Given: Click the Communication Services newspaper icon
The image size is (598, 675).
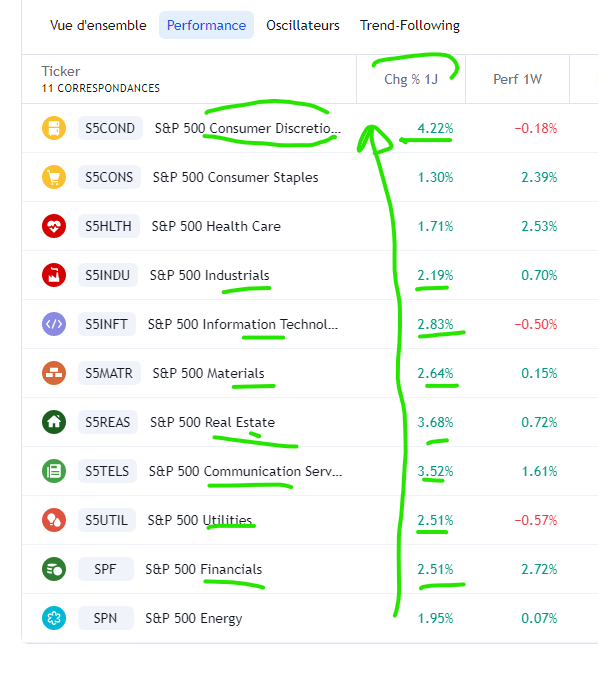Looking at the screenshot, I should point(54,471).
